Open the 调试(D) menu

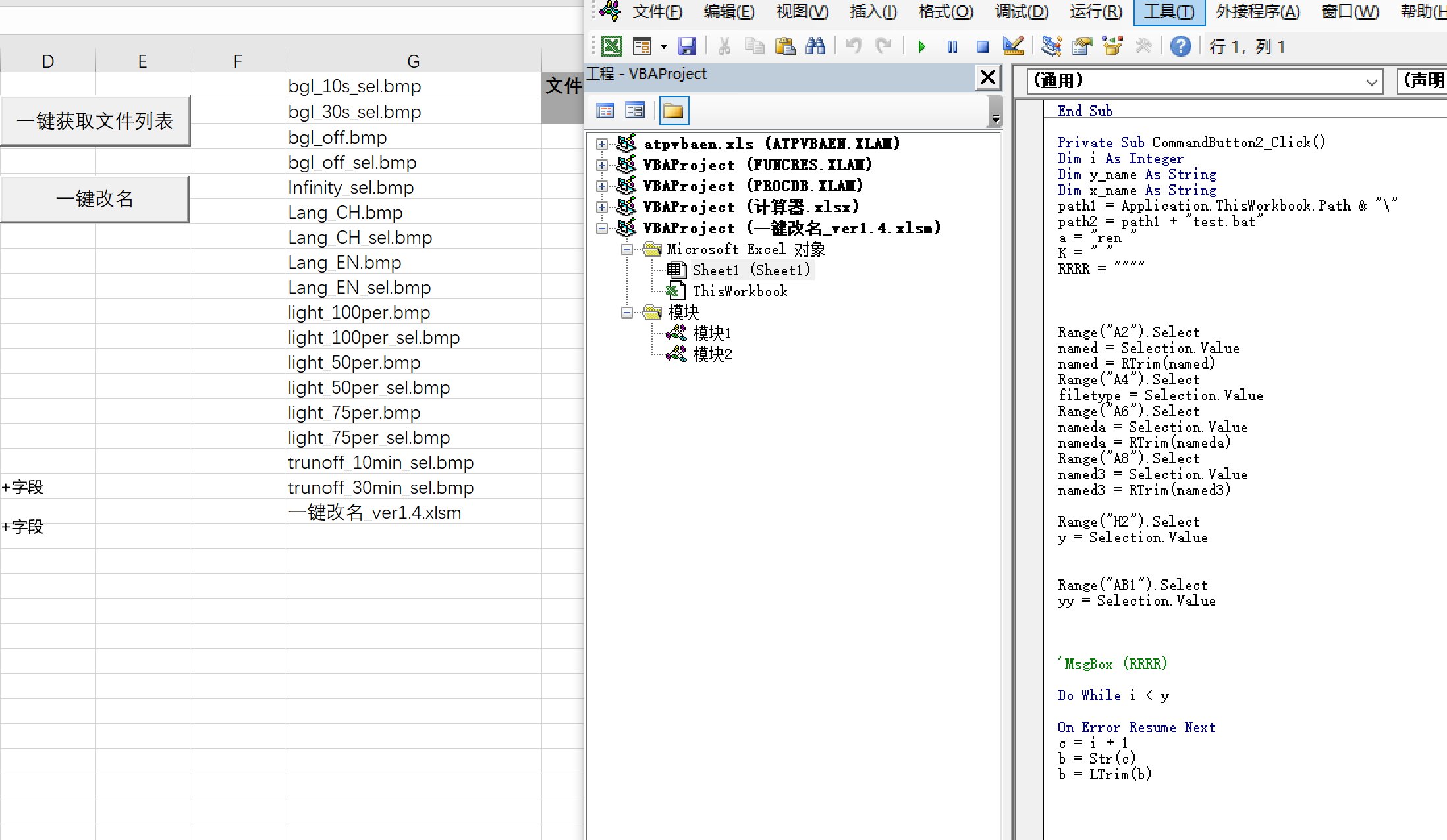click(x=1021, y=12)
